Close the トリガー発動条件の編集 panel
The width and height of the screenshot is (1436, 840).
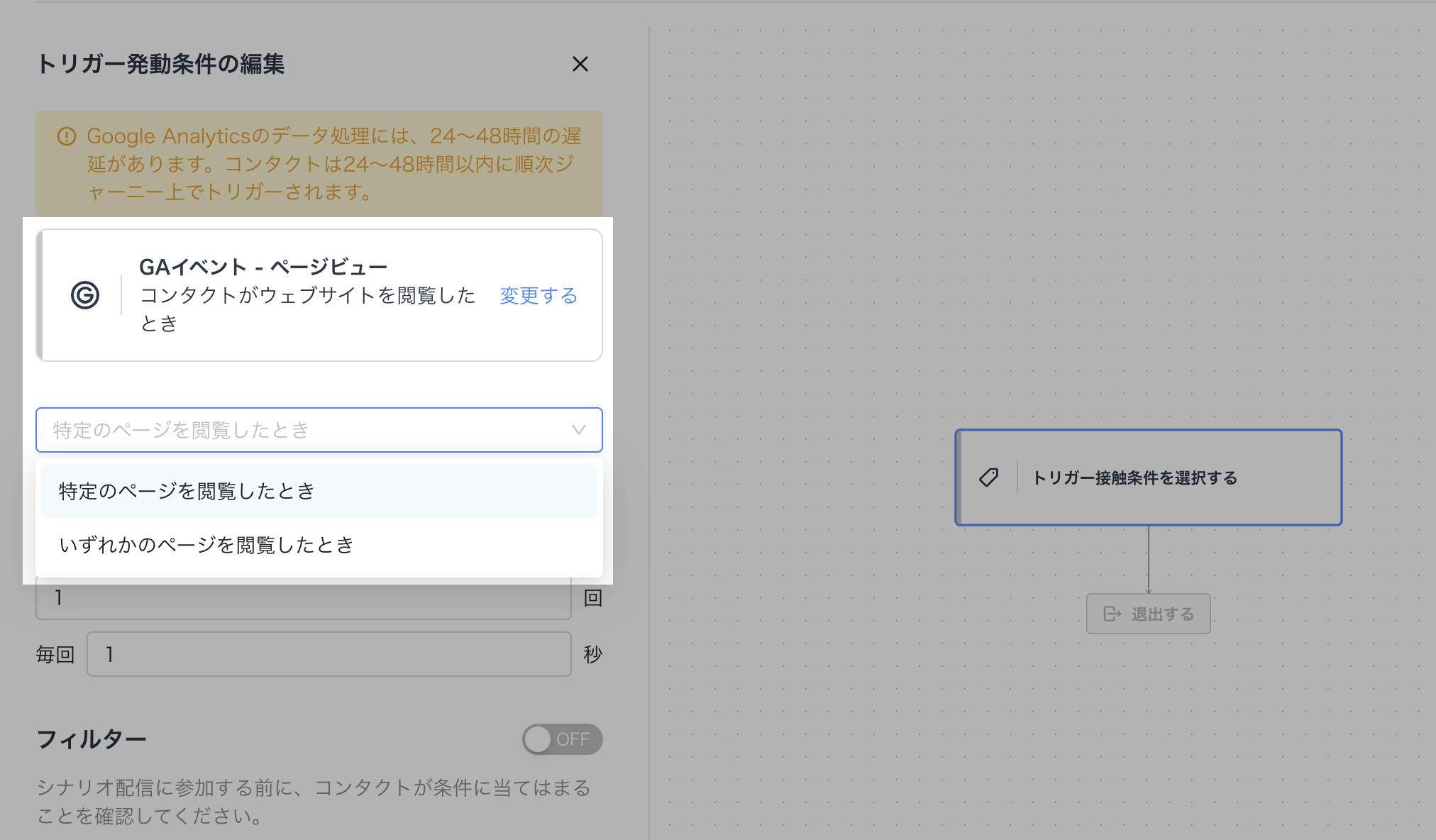(x=580, y=64)
